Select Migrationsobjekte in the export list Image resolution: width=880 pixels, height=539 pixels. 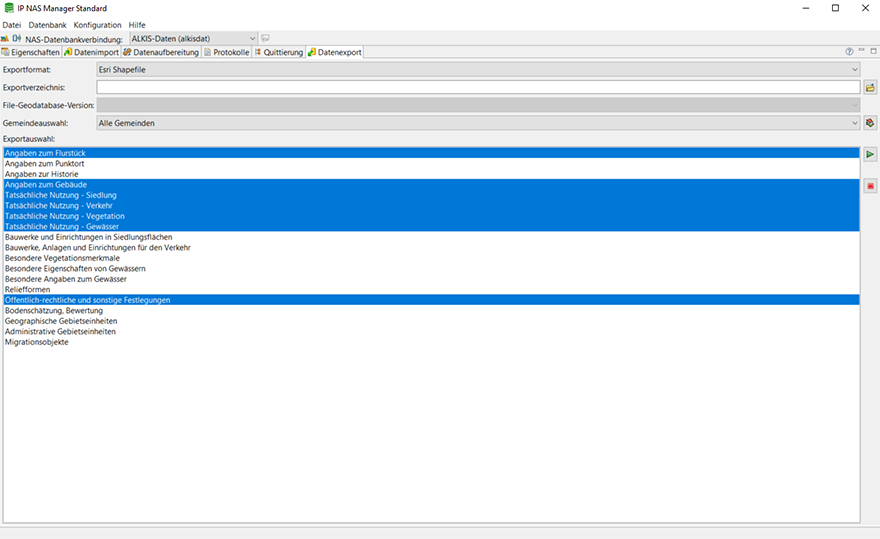(x=37, y=342)
